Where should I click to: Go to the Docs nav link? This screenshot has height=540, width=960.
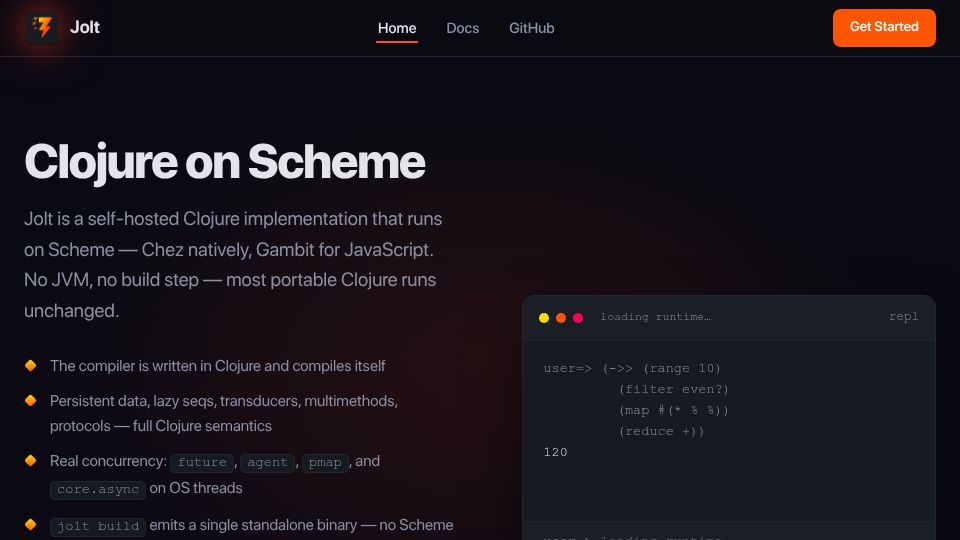pos(462,28)
